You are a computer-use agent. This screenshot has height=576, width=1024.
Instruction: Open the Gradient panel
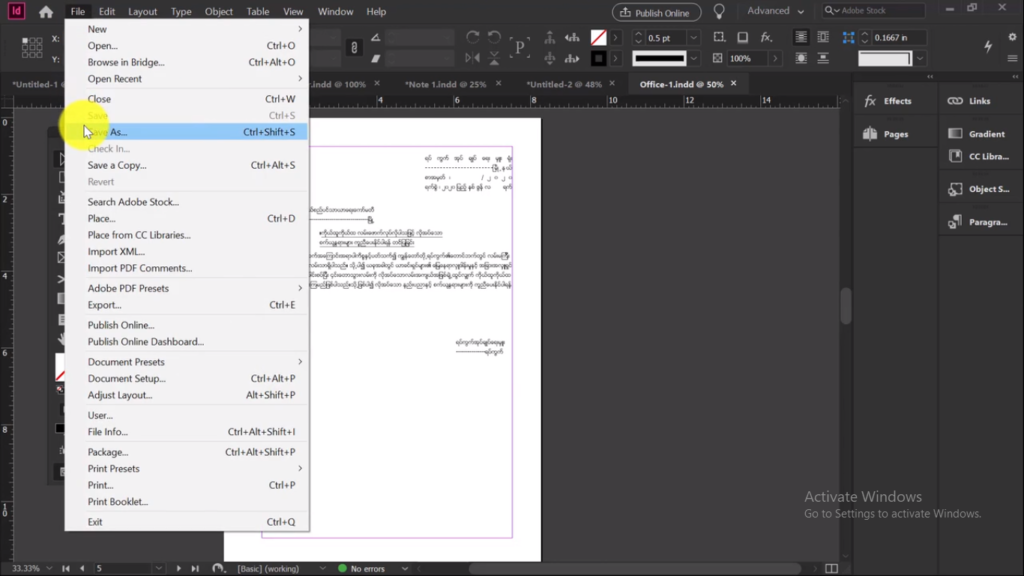point(976,134)
